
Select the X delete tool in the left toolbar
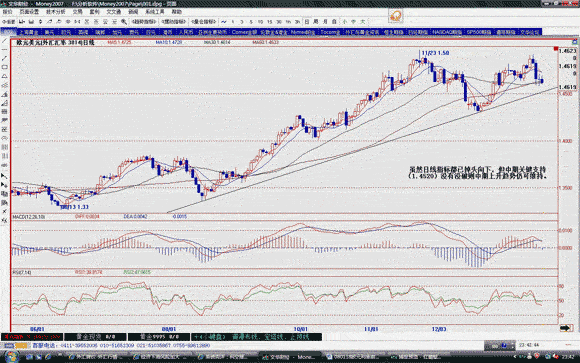4,212
